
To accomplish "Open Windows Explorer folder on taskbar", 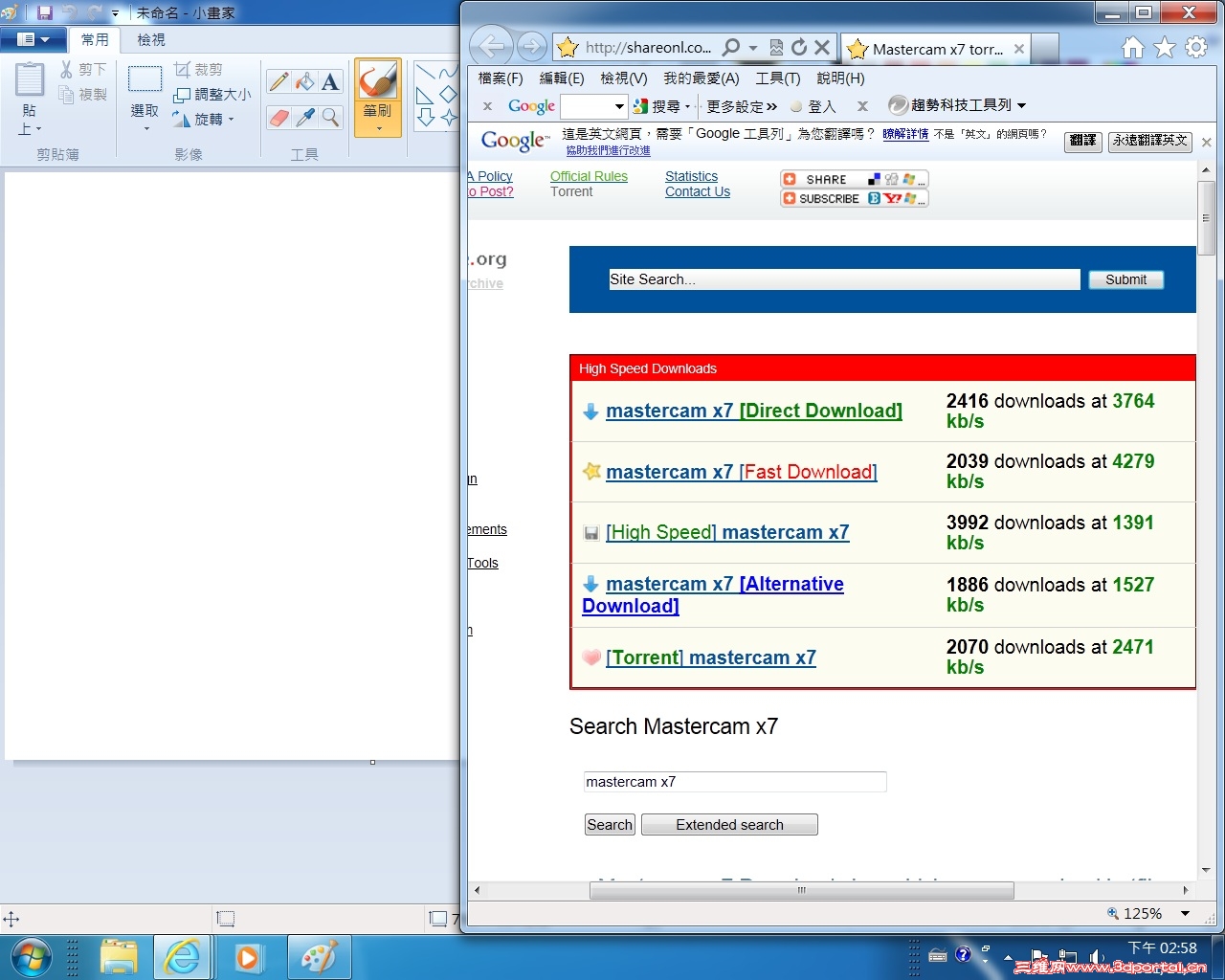I will click(x=120, y=957).
